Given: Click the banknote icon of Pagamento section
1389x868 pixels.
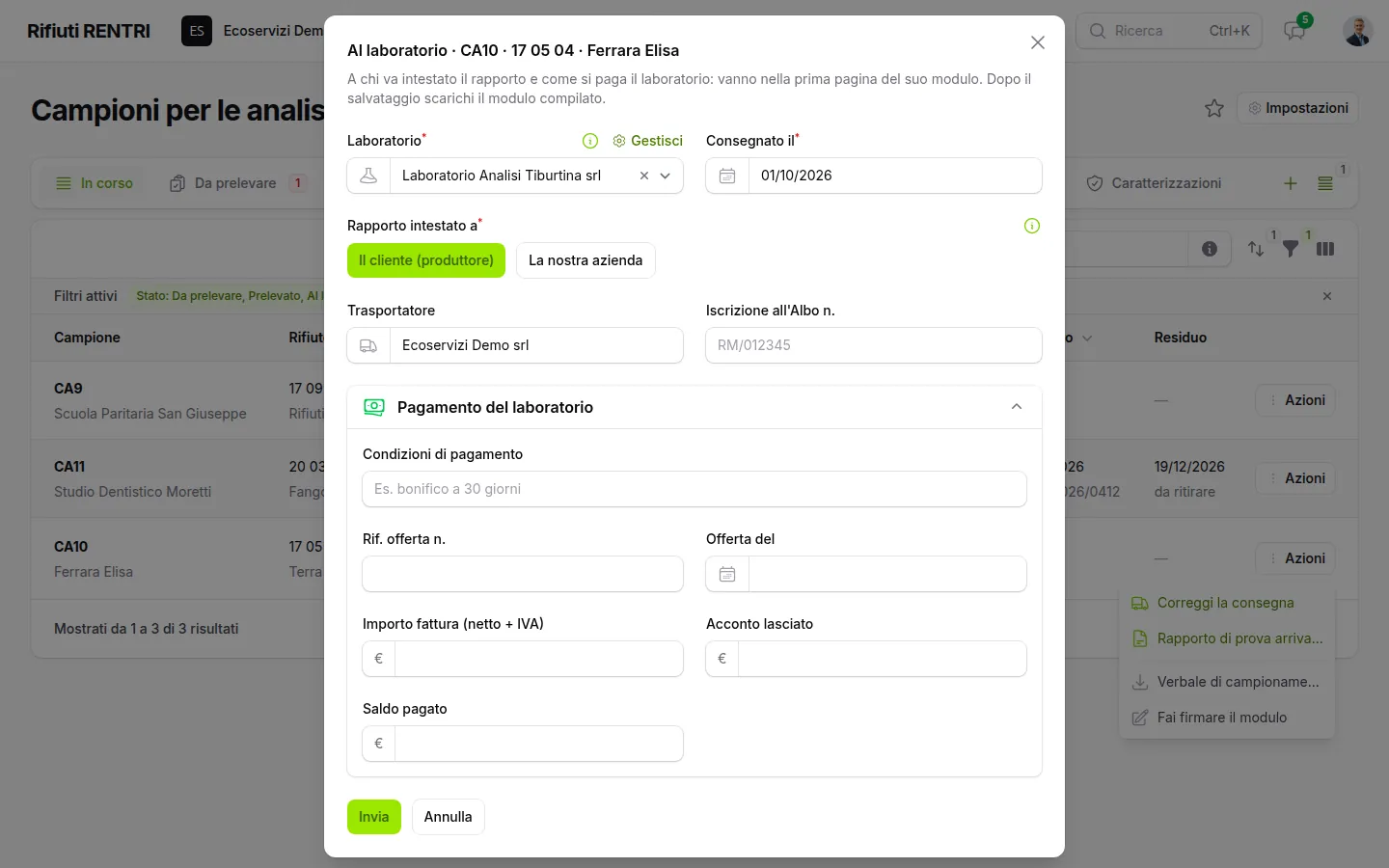Looking at the screenshot, I should point(374,407).
